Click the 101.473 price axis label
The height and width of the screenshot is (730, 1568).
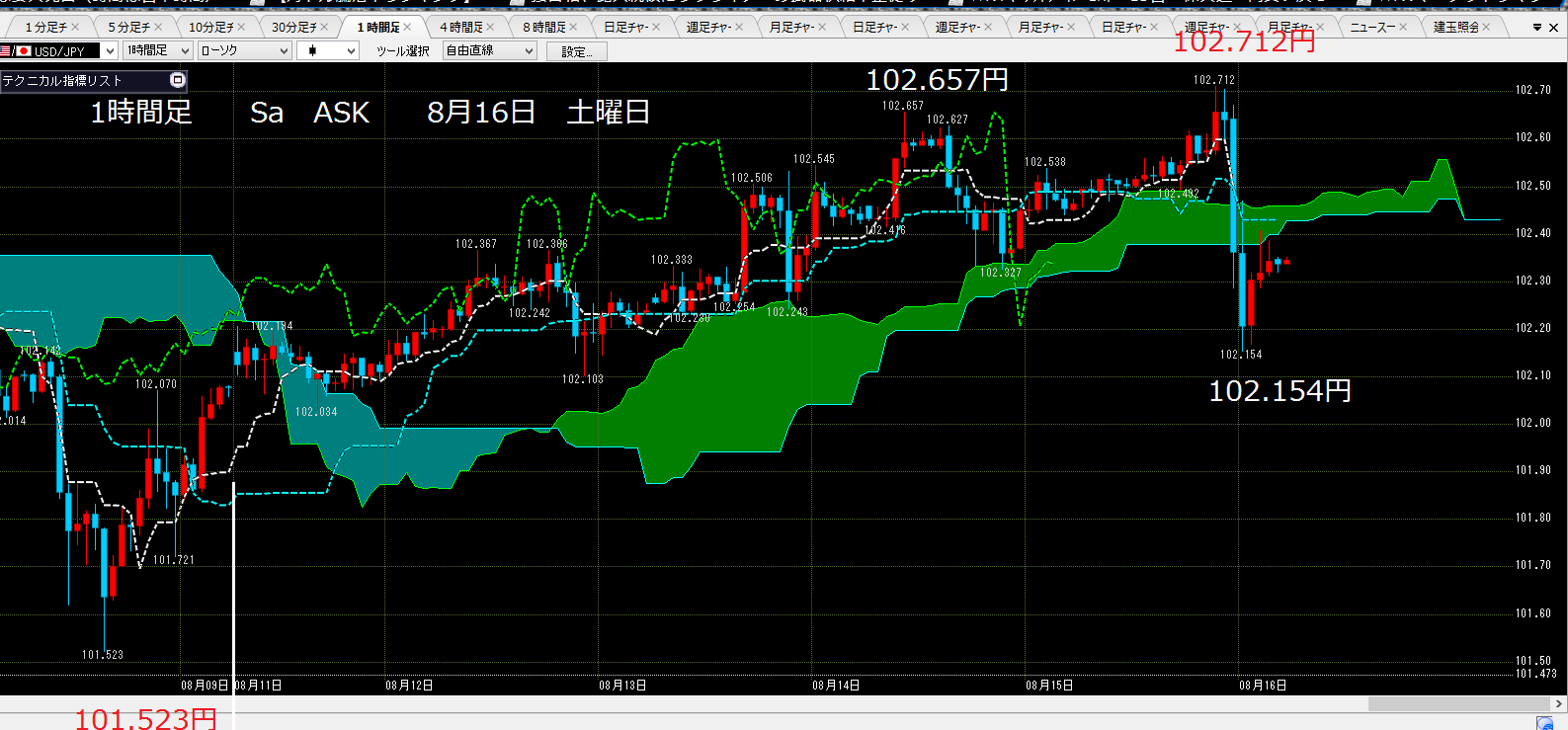[1535, 674]
